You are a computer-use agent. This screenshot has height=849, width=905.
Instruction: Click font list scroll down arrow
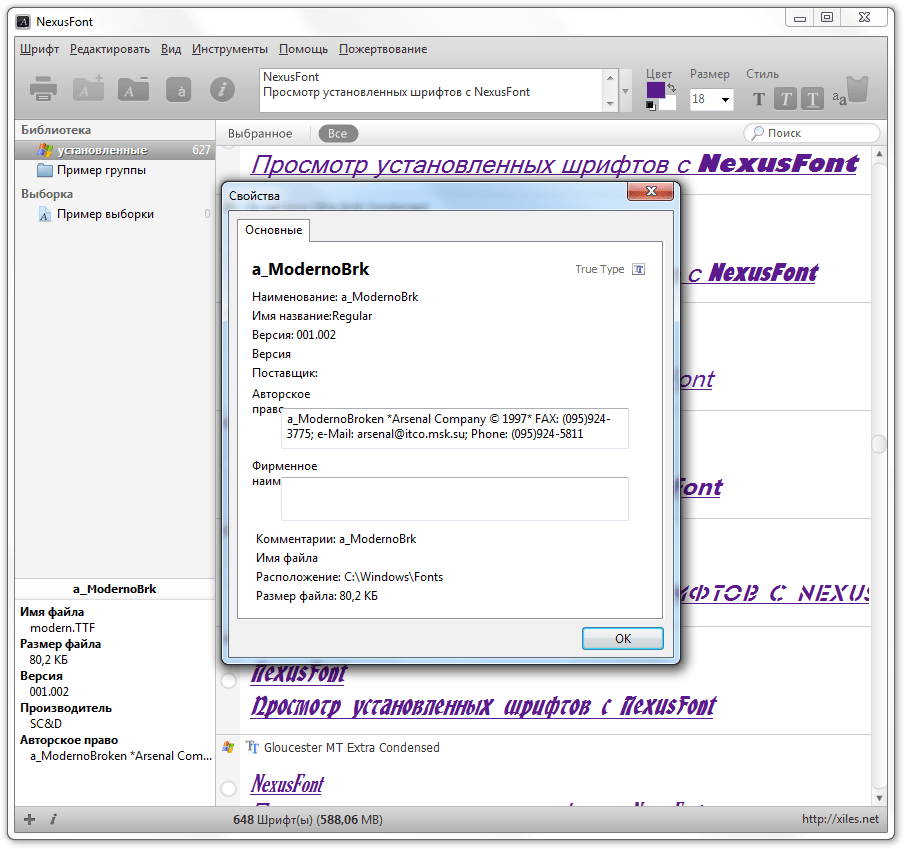click(879, 798)
